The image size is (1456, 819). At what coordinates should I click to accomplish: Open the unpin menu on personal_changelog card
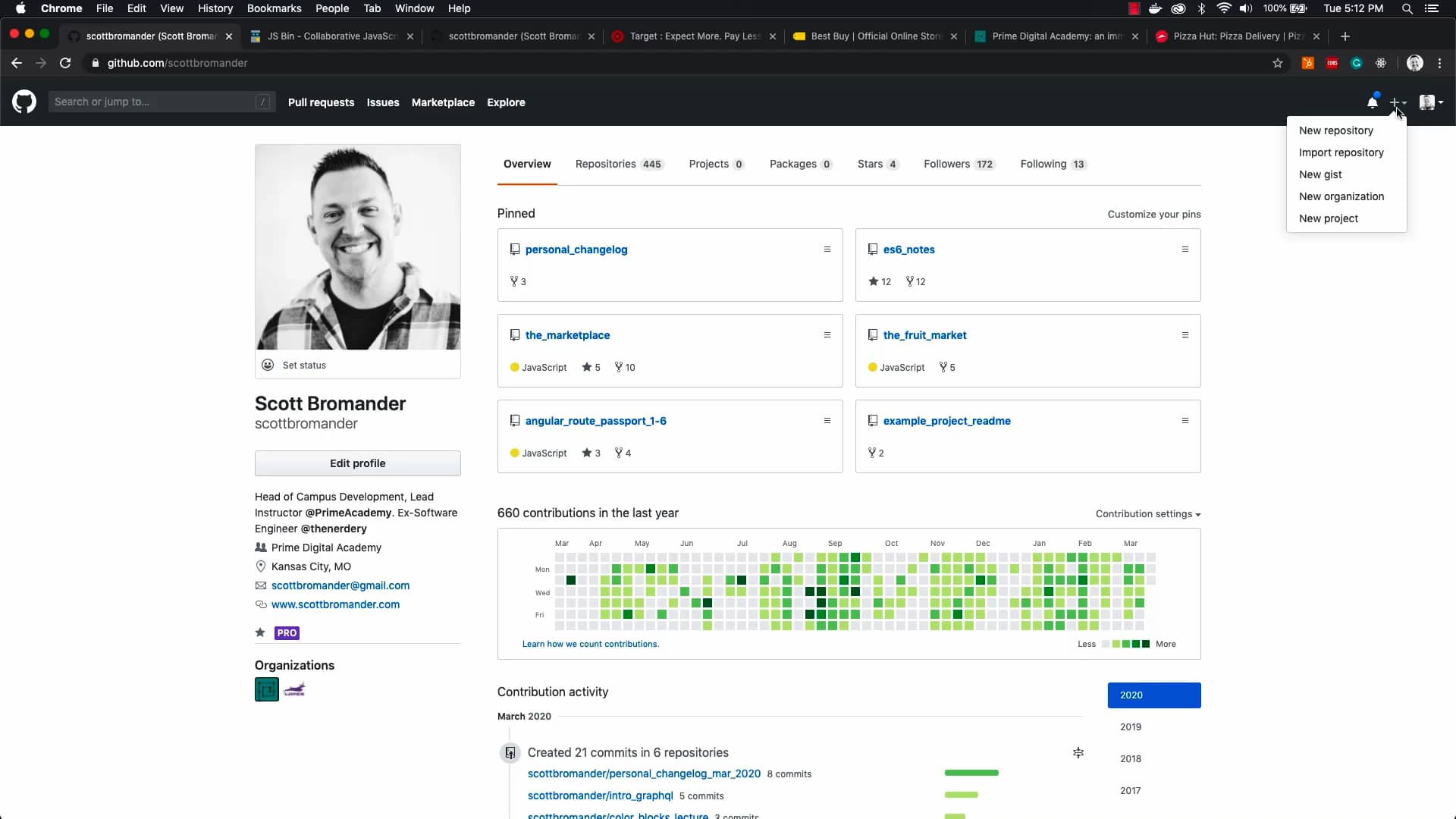tap(827, 249)
